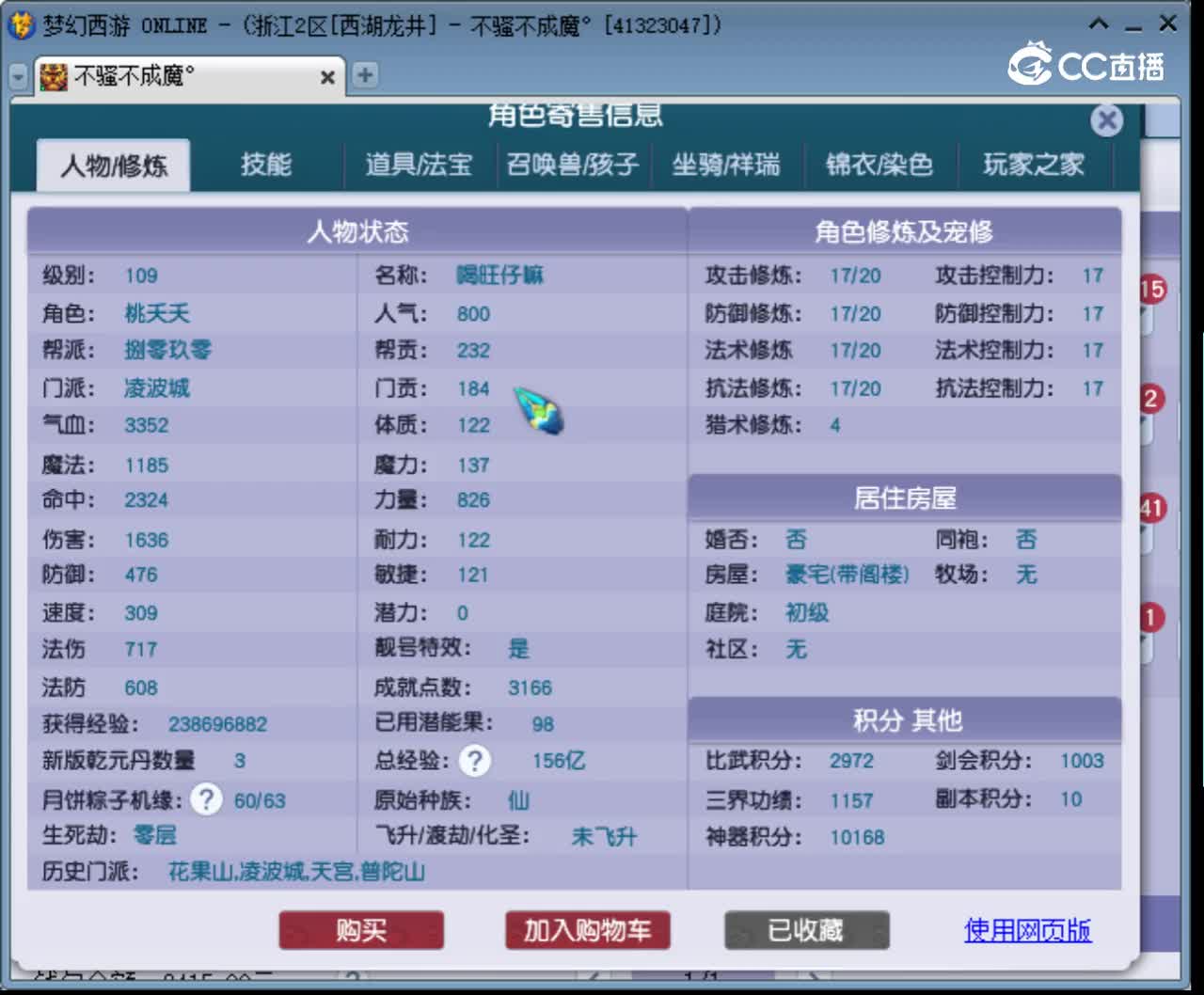The height and width of the screenshot is (995, 1204).
Task: Open the 使用网页版 link
Action: (x=1028, y=930)
